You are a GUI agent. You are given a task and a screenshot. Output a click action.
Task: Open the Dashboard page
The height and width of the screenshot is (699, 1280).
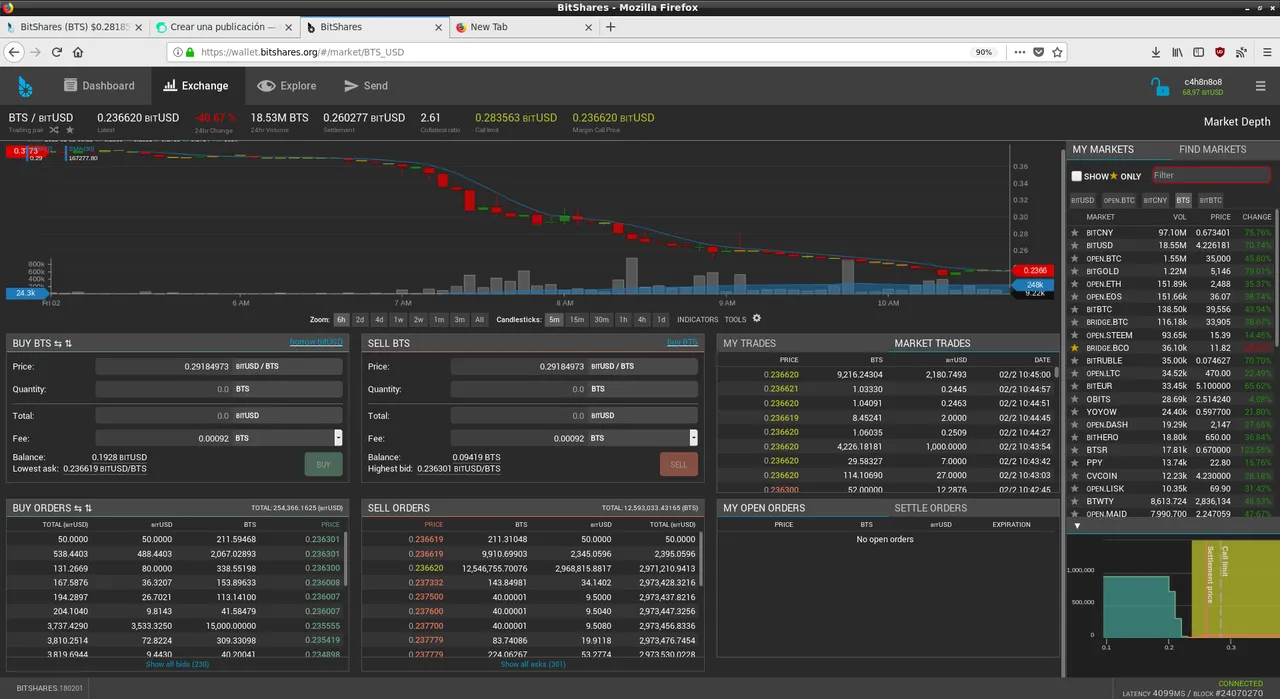[99, 86]
